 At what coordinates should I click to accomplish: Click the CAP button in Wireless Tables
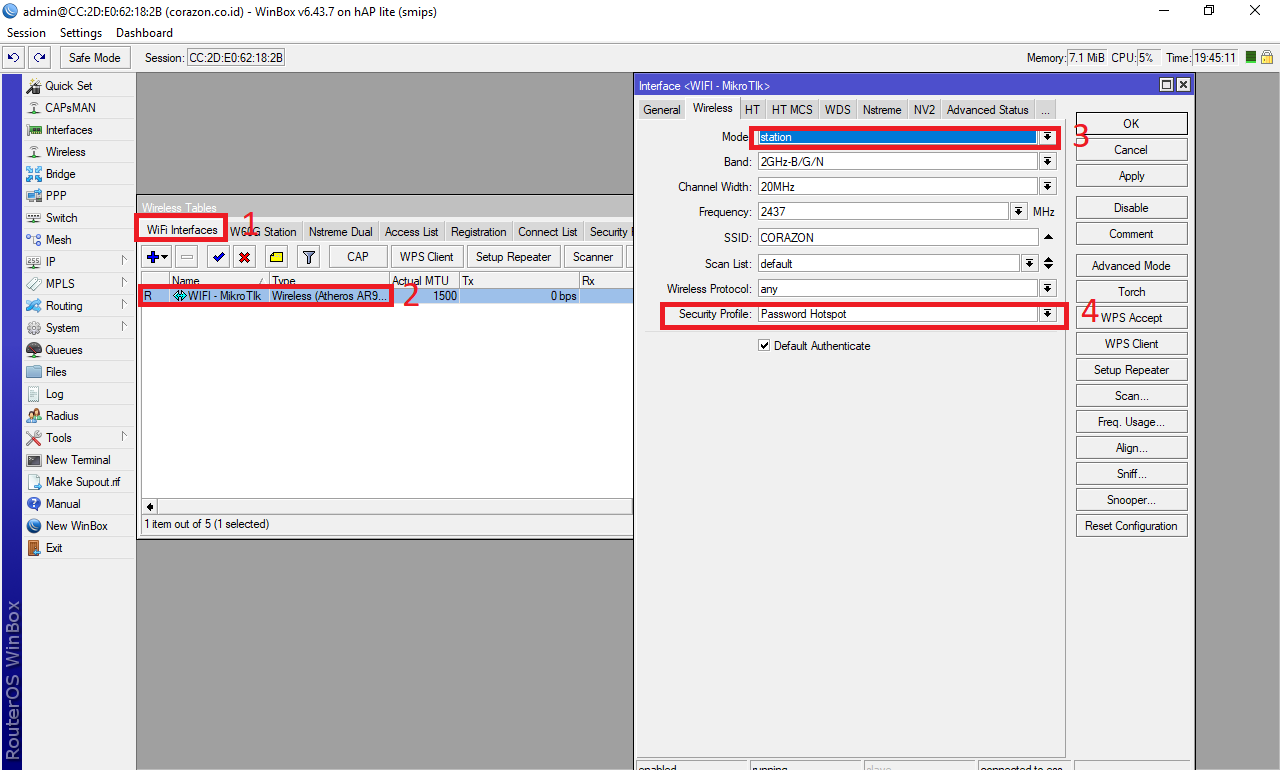click(x=358, y=257)
